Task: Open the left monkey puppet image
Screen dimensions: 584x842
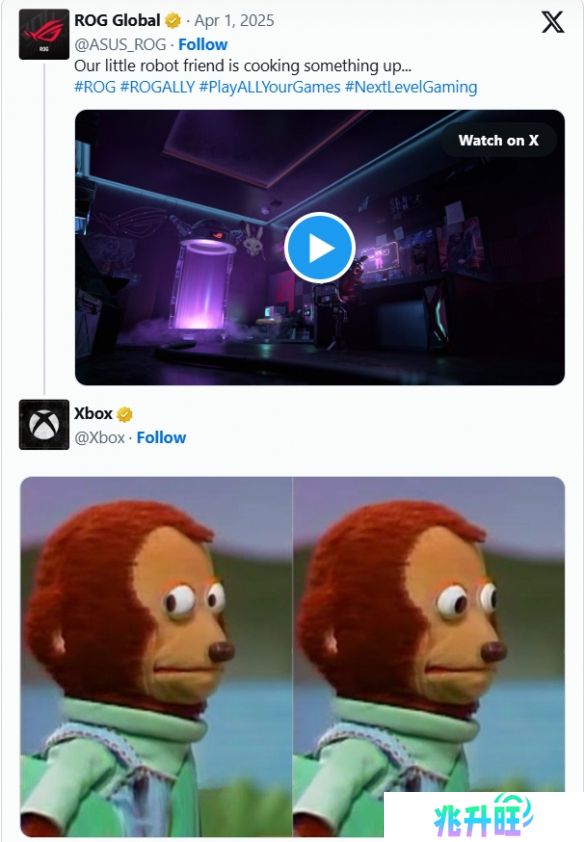Action: (156, 657)
